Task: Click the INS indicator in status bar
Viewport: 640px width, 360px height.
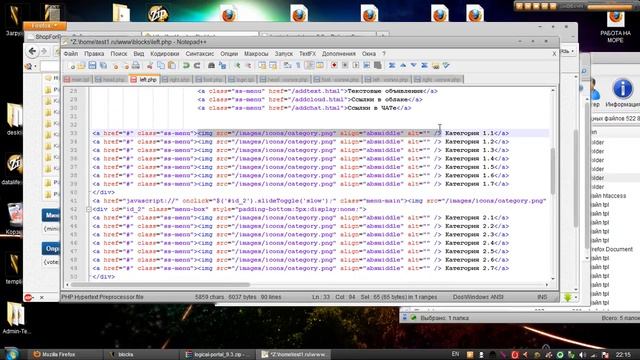Action: tap(542, 297)
